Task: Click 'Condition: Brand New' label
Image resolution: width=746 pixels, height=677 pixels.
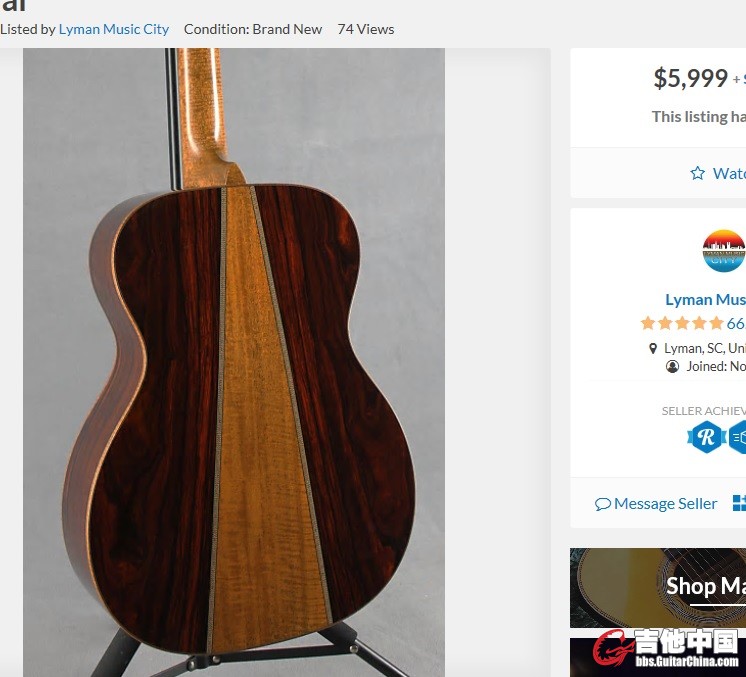Action: click(253, 29)
